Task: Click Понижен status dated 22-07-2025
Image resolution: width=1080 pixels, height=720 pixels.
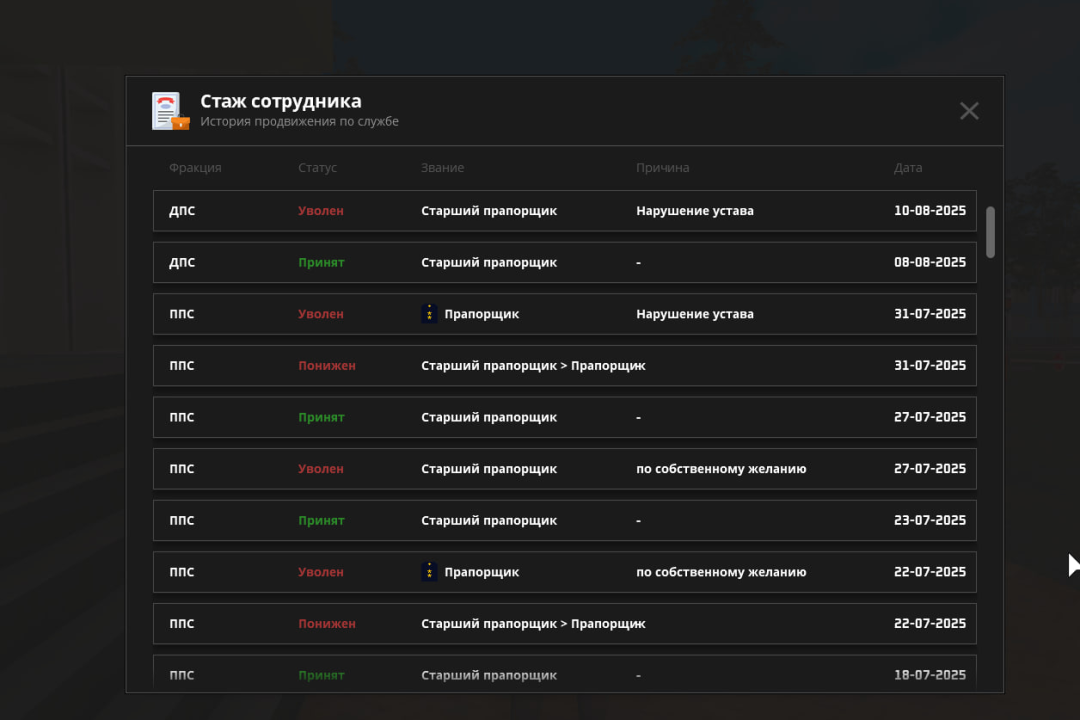Action: [x=326, y=624]
